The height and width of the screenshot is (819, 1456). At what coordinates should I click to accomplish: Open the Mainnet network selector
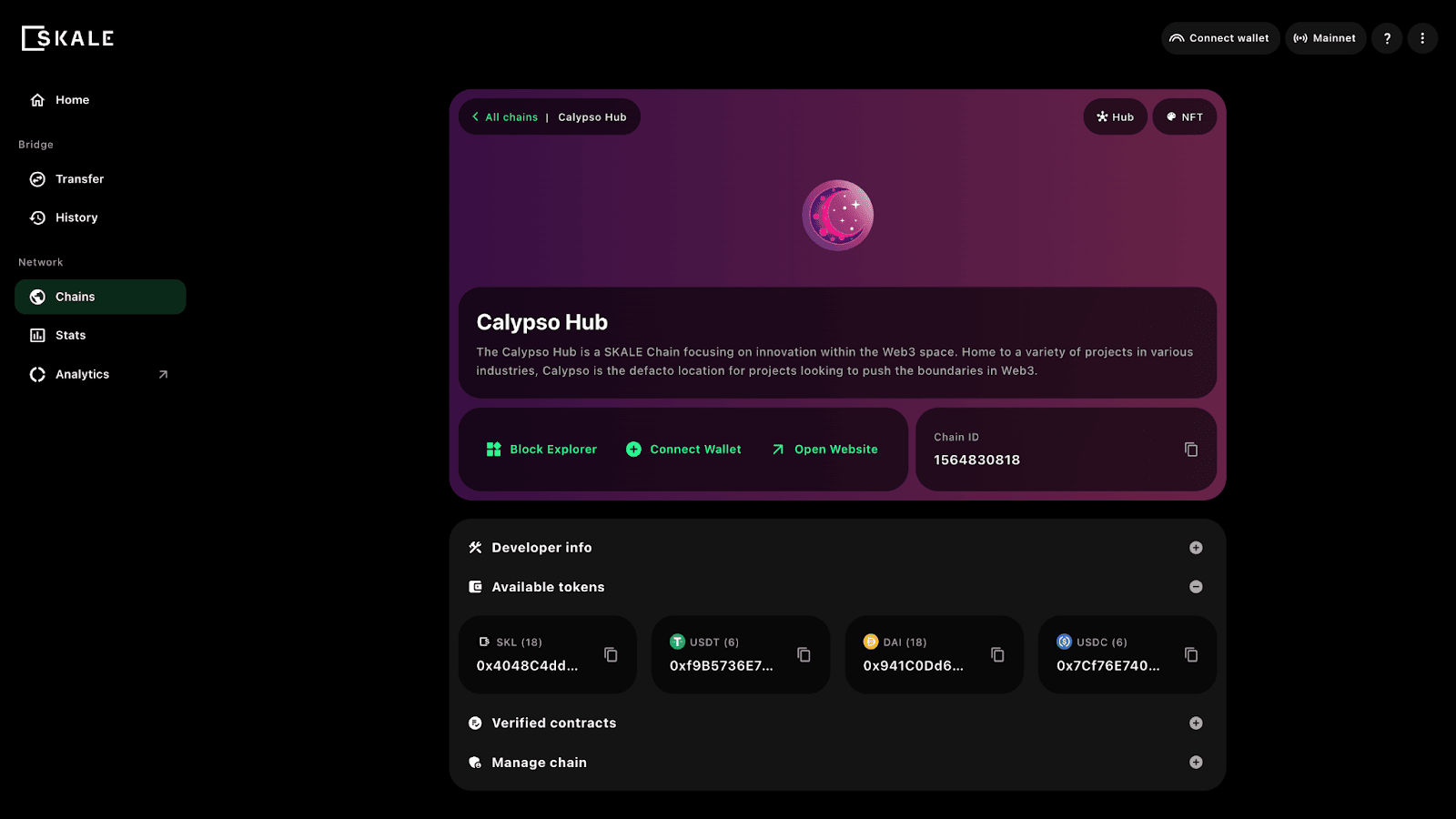1325,38
